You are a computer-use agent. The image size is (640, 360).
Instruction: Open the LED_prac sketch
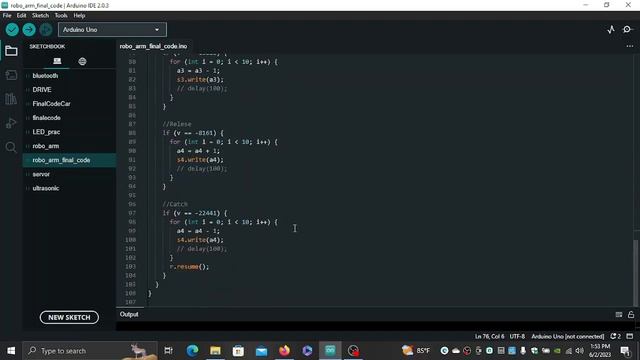click(46, 132)
